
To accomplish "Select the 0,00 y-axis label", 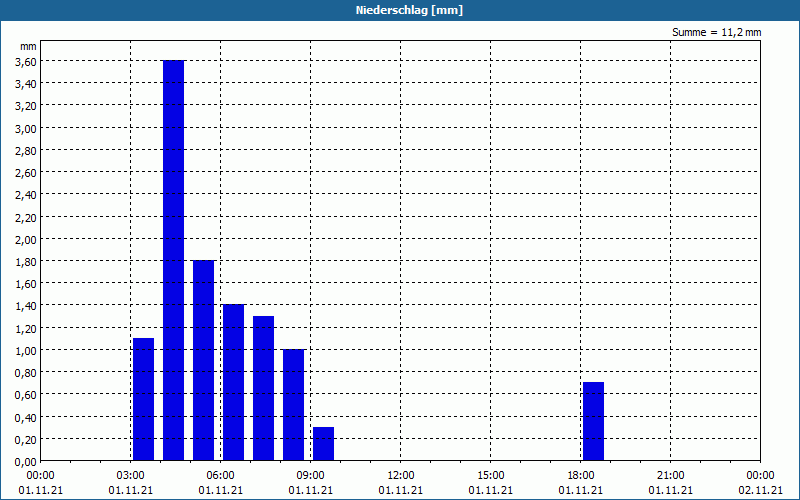I will [26, 461].
